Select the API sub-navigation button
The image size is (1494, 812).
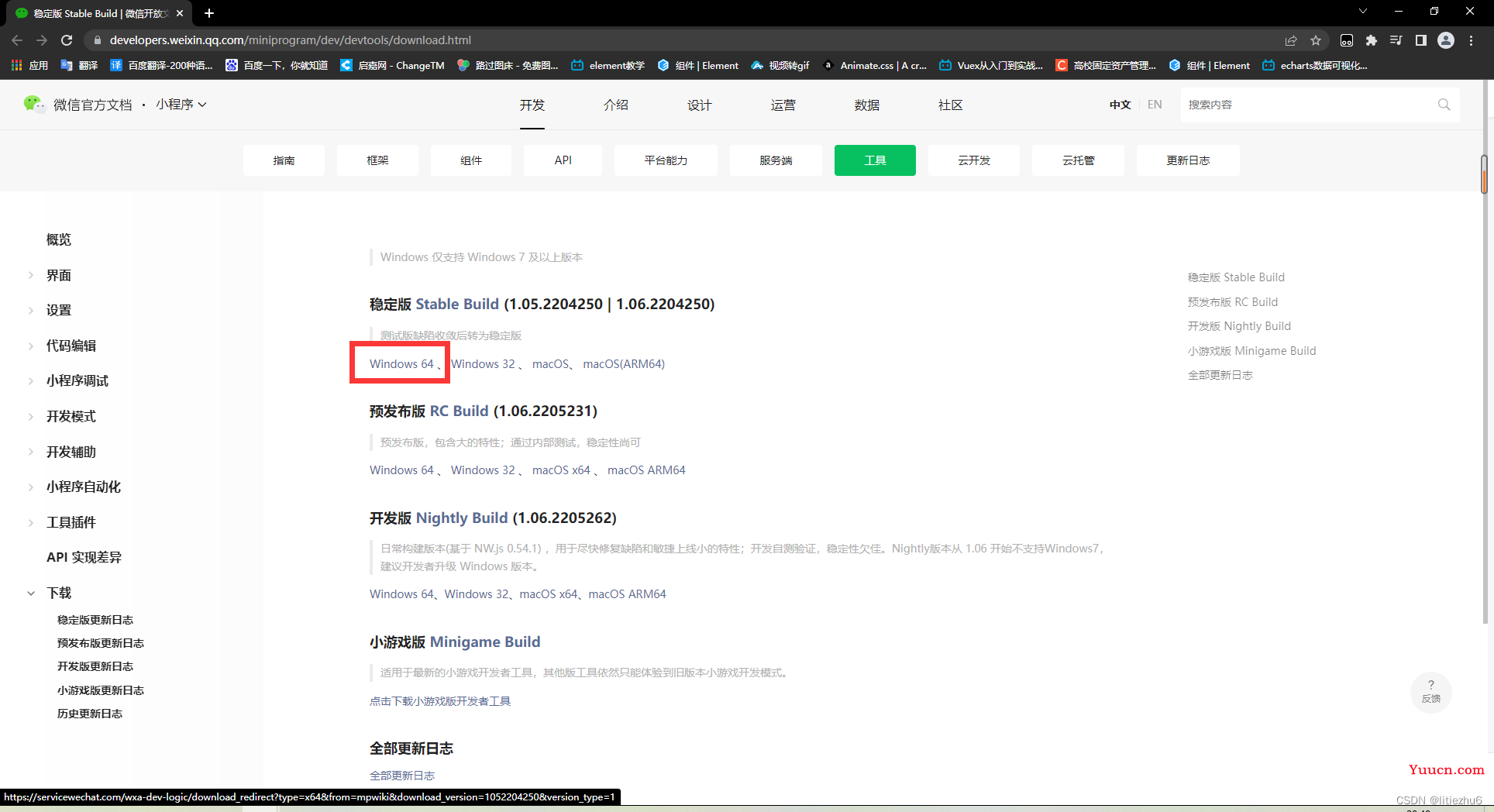coord(563,160)
